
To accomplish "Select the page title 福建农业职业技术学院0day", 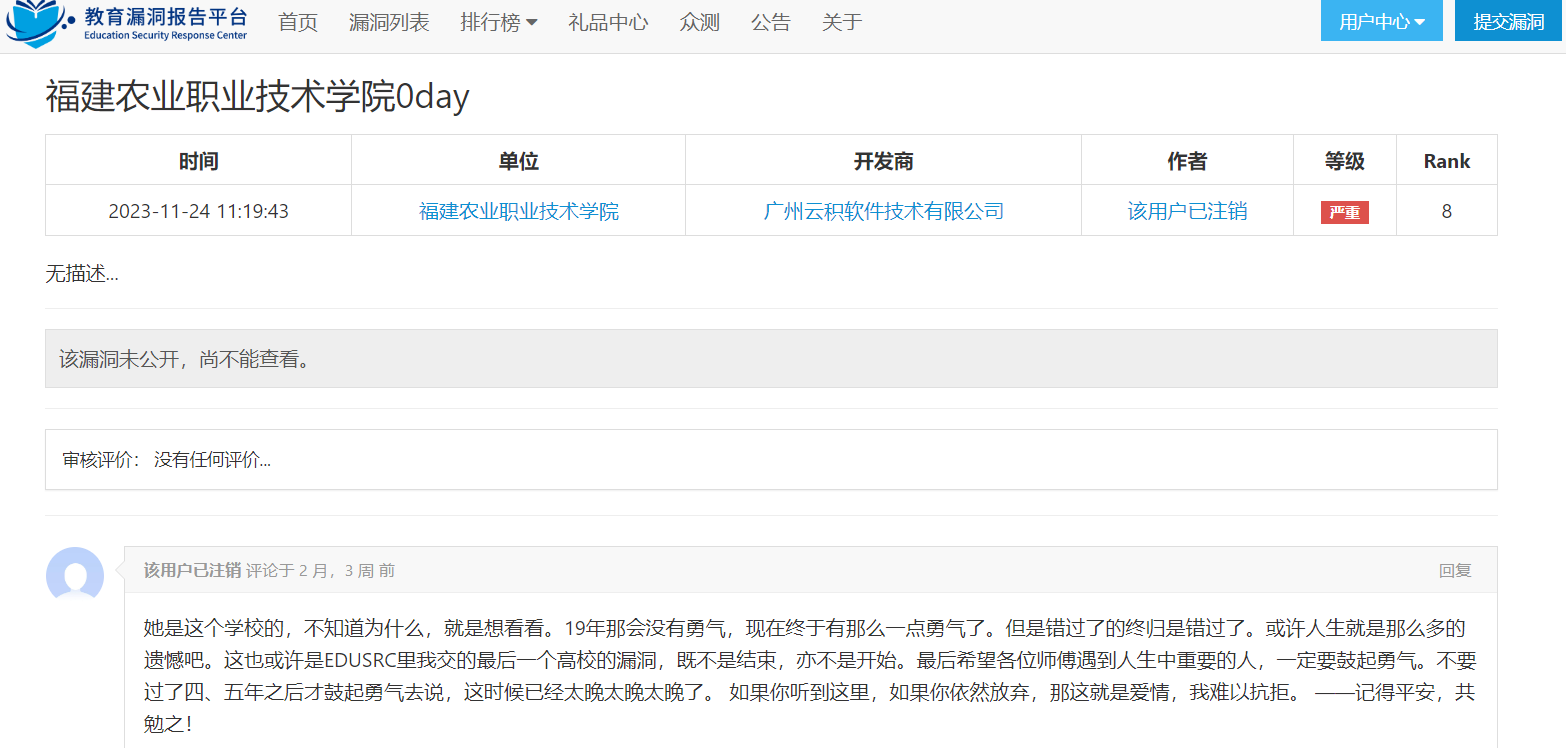I will tap(257, 97).
